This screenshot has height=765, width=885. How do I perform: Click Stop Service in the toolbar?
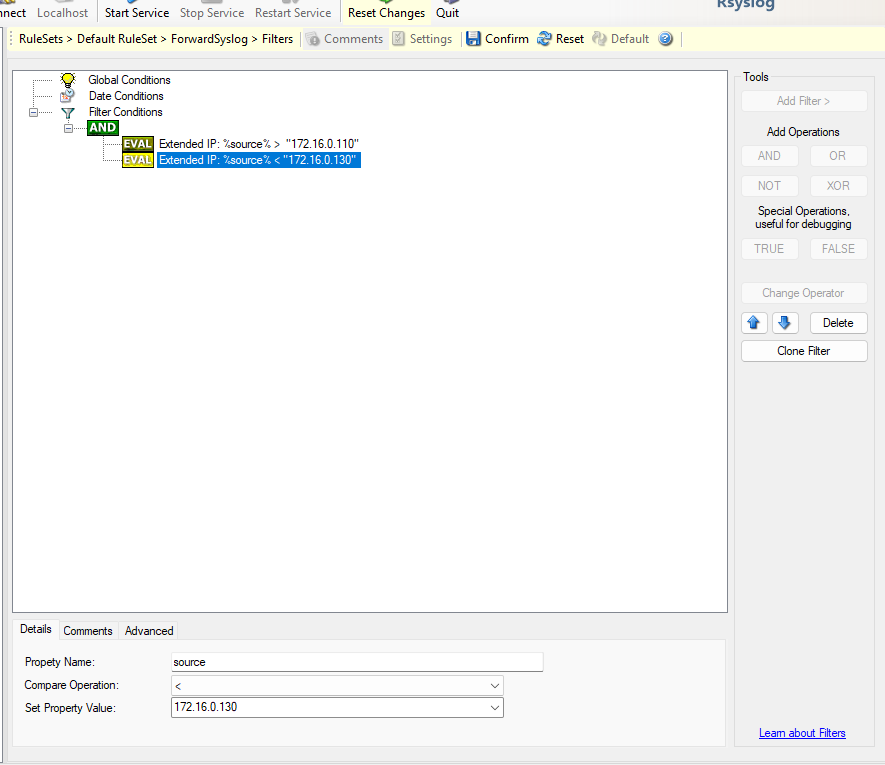pyautogui.click(x=212, y=12)
